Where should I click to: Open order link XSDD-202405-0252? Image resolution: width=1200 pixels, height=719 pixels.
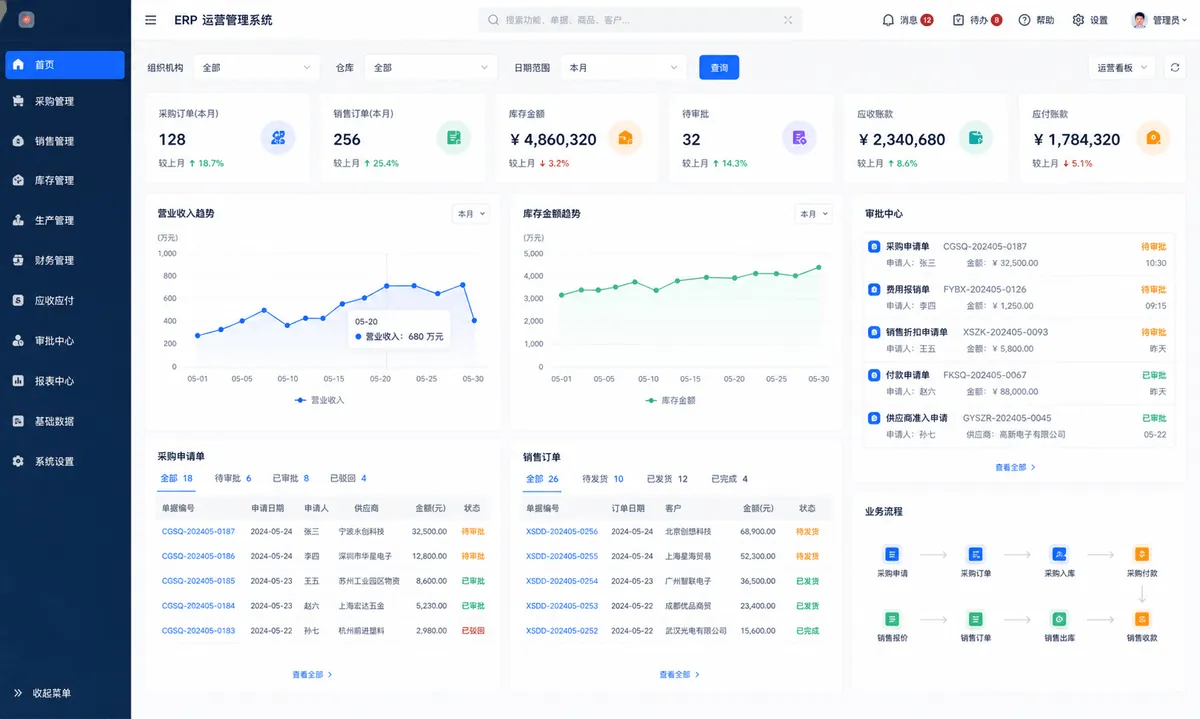(562, 630)
